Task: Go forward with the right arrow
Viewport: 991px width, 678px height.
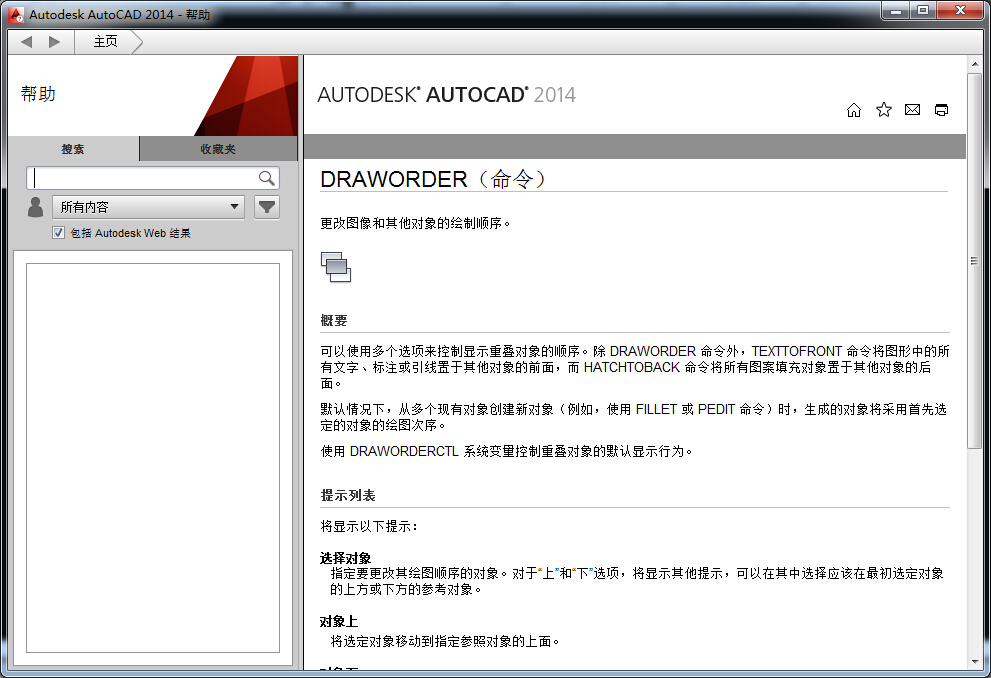Action: coord(54,41)
